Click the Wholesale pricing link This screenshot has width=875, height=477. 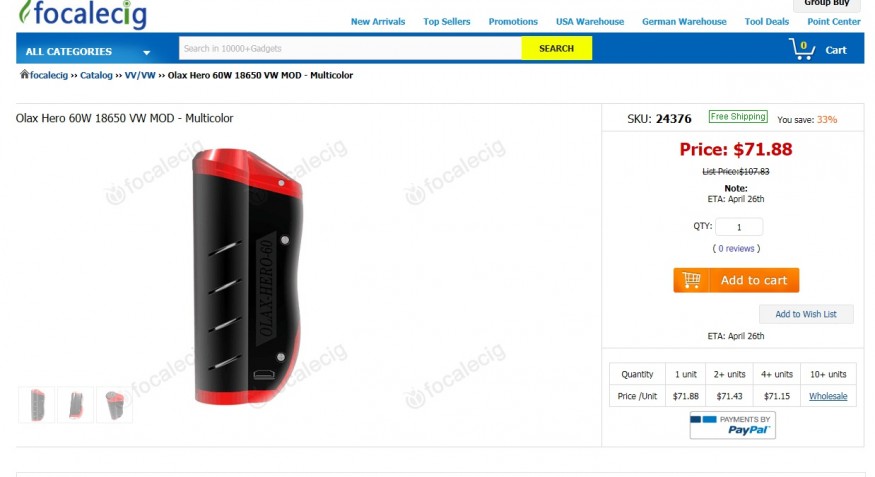pyautogui.click(x=828, y=396)
